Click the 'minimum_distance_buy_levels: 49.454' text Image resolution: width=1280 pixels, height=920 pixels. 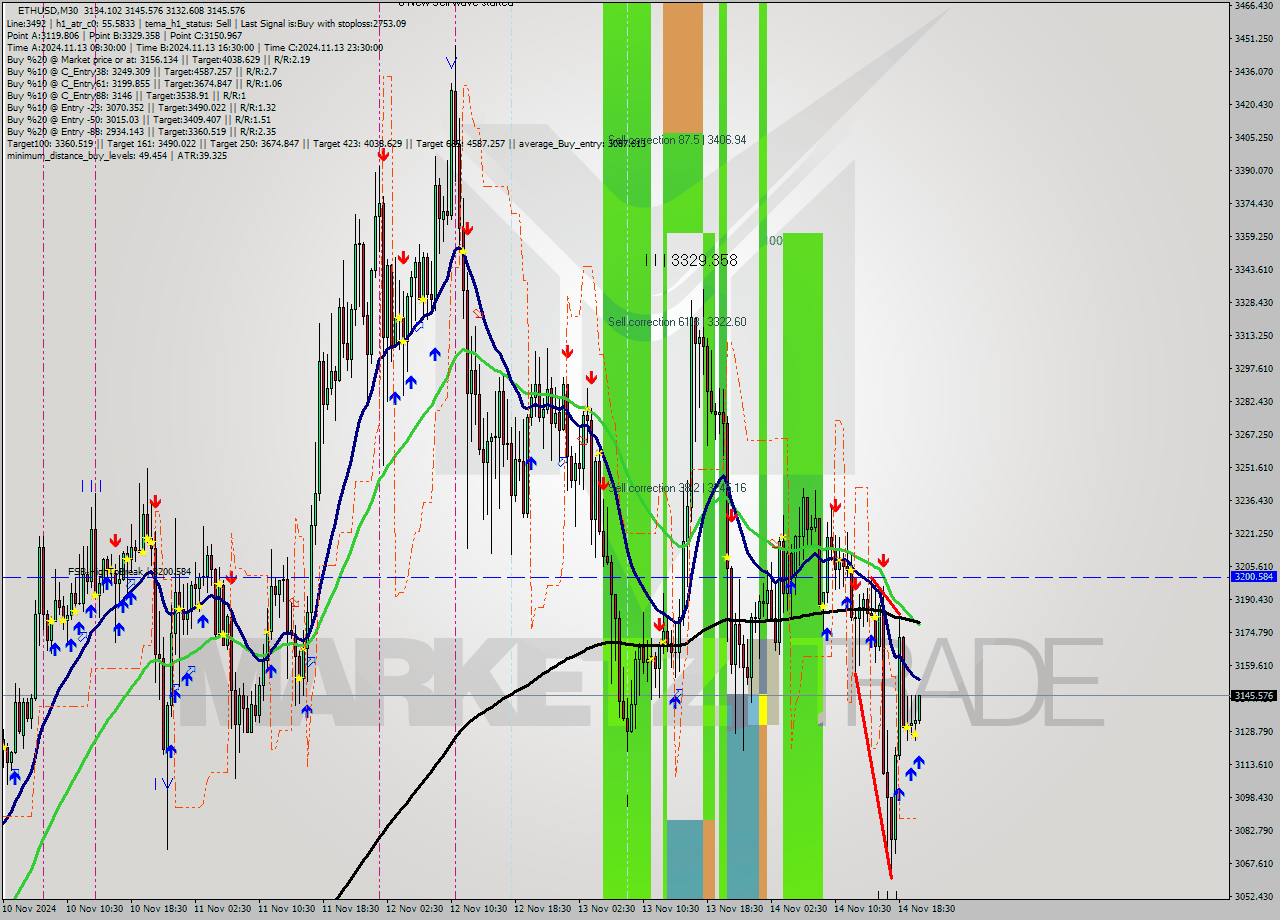click(87, 155)
